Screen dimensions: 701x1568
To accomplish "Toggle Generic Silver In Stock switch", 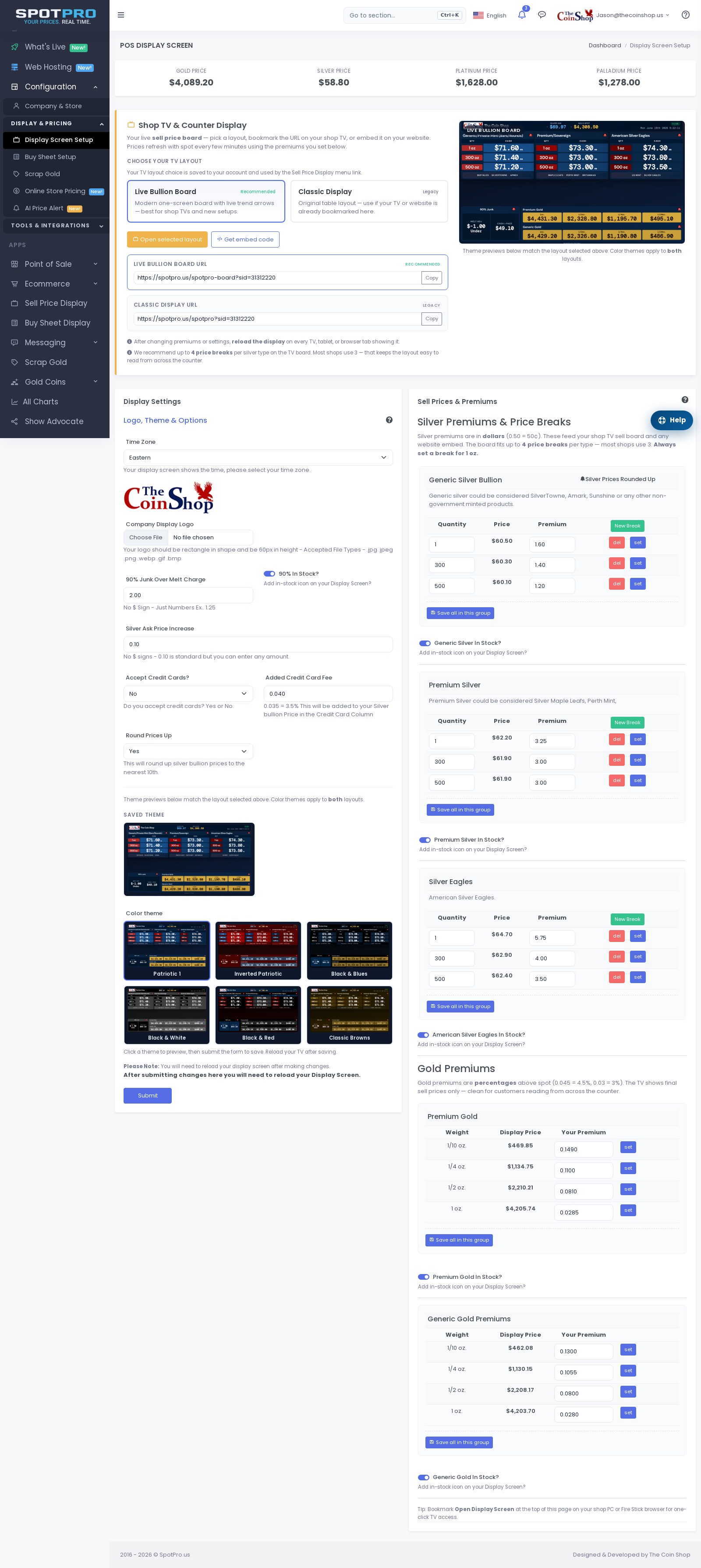I will (x=425, y=643).
